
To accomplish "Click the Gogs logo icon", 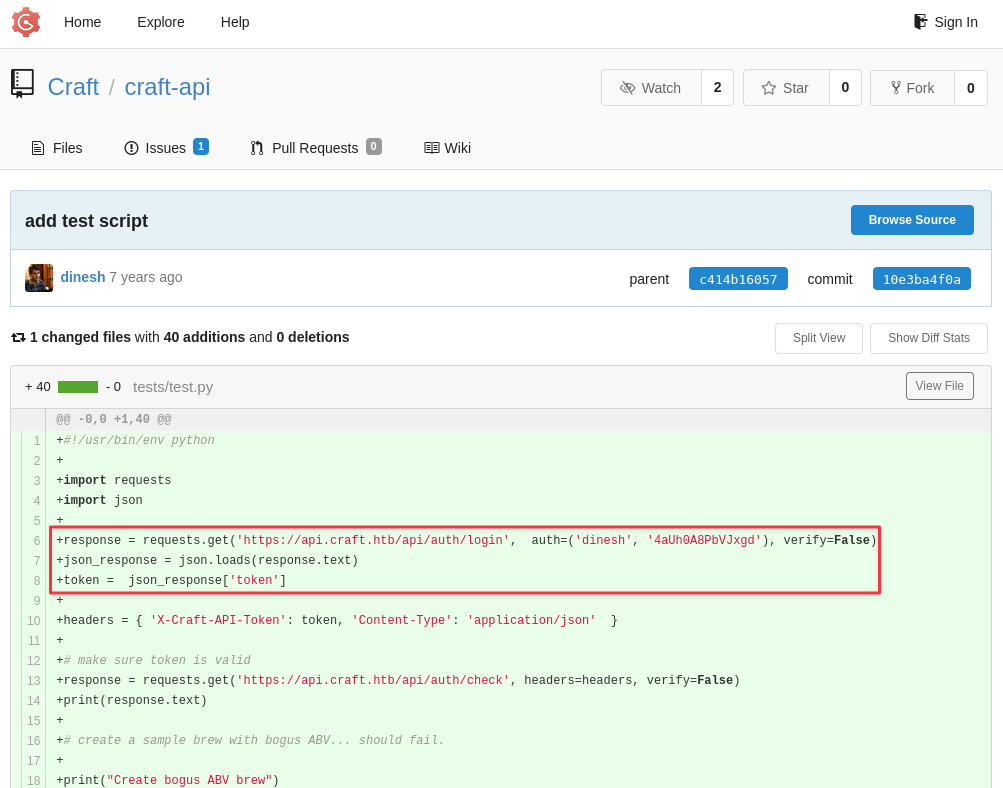I will click(x=26, y=22).
